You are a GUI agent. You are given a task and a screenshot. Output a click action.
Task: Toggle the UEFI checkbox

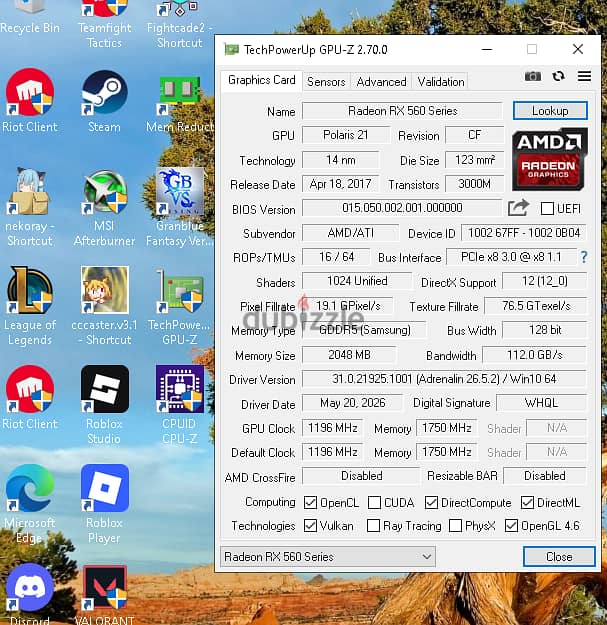point(547,208)
